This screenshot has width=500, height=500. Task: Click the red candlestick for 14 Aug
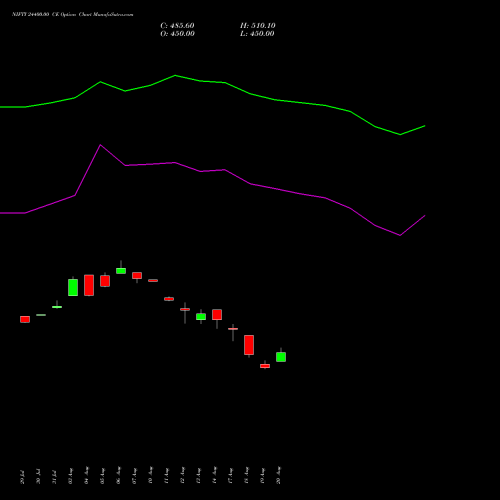[x=217, y=315]
